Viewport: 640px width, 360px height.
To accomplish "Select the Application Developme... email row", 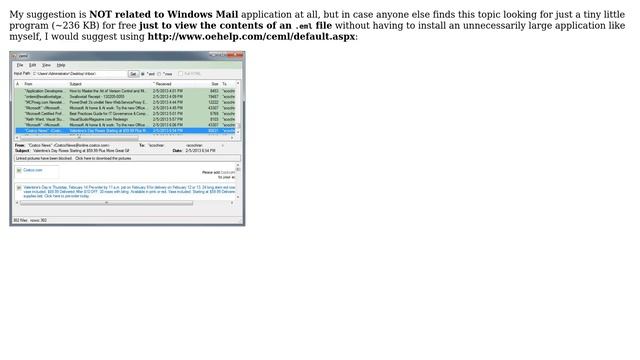I will (x=125, y=91).
